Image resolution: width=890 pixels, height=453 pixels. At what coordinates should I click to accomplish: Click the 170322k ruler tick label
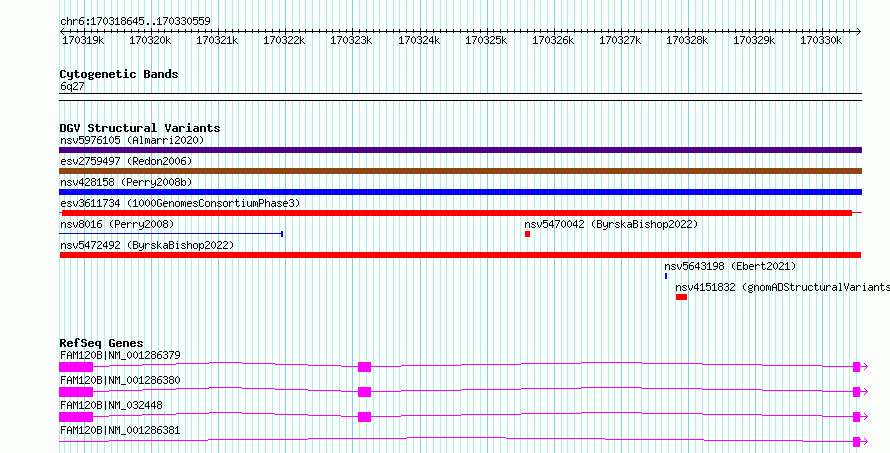click(x=284, y=40)
